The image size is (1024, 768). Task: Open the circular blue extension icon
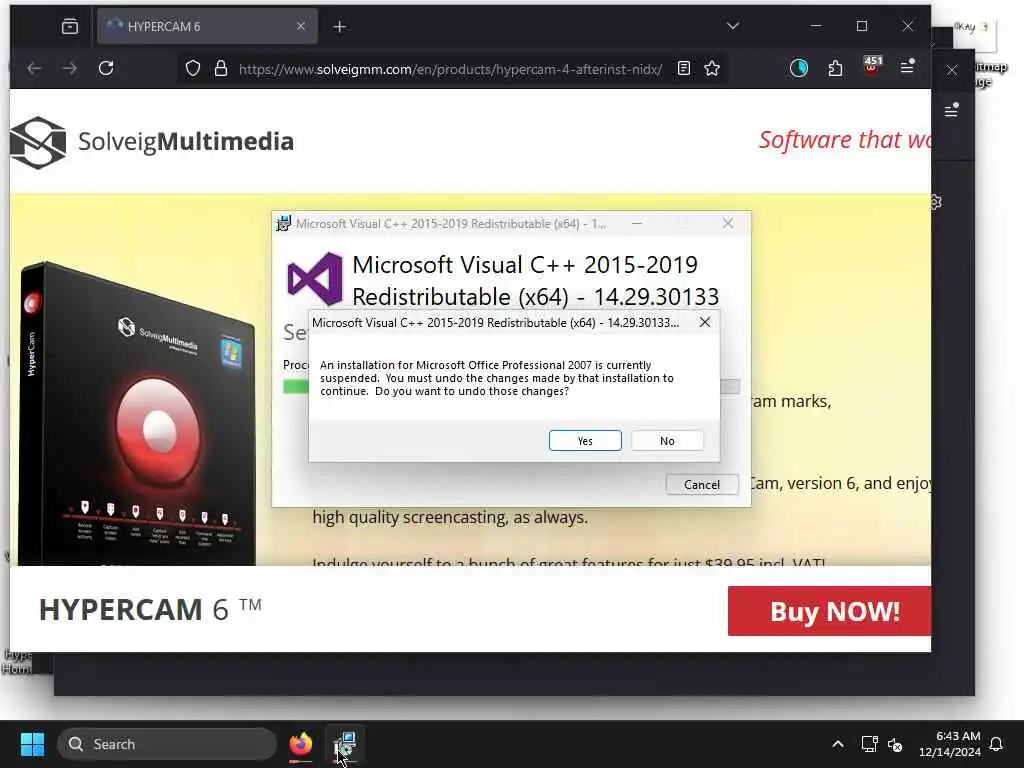[799, 68]
